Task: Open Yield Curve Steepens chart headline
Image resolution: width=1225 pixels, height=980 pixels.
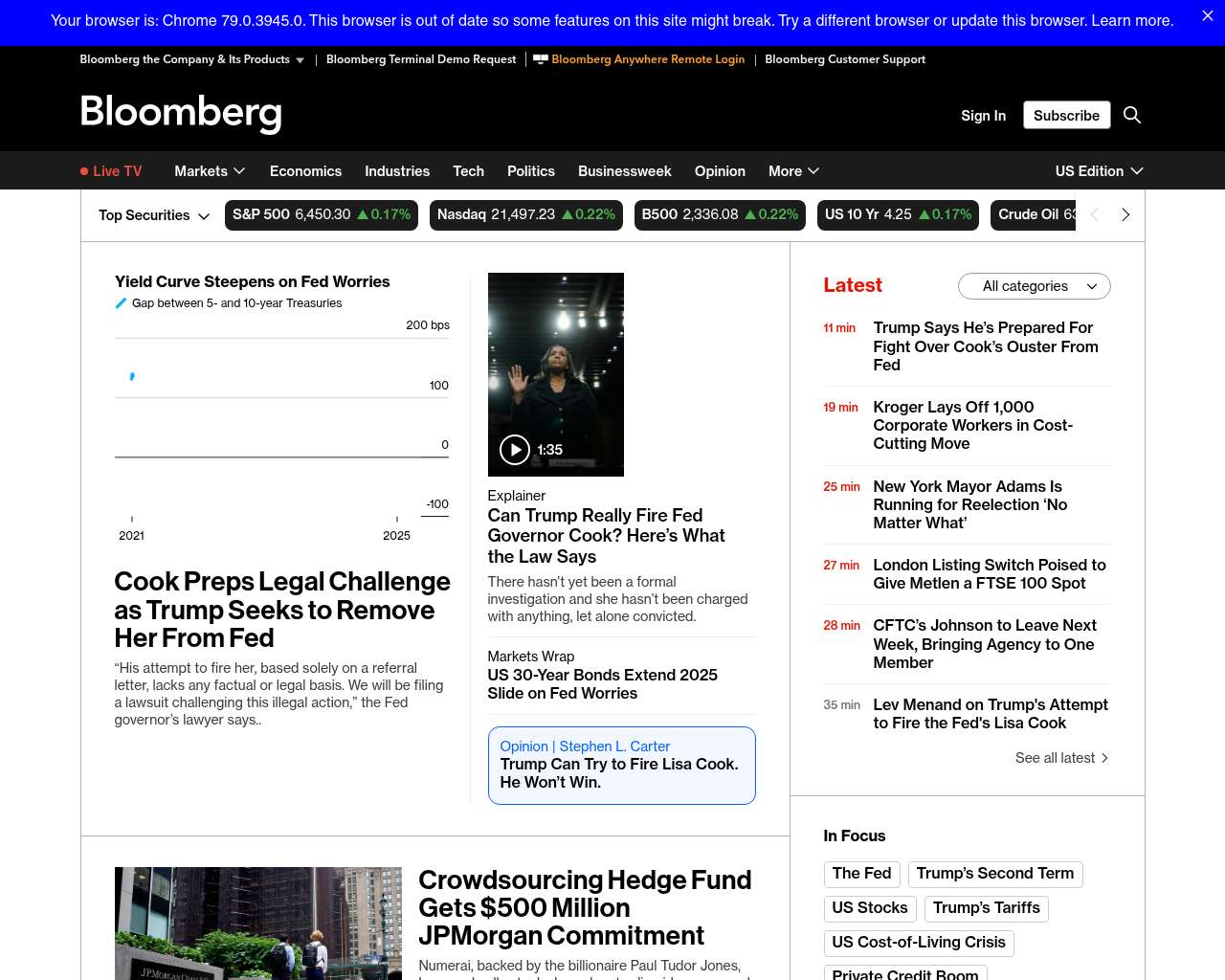Action: click(253, 281)
